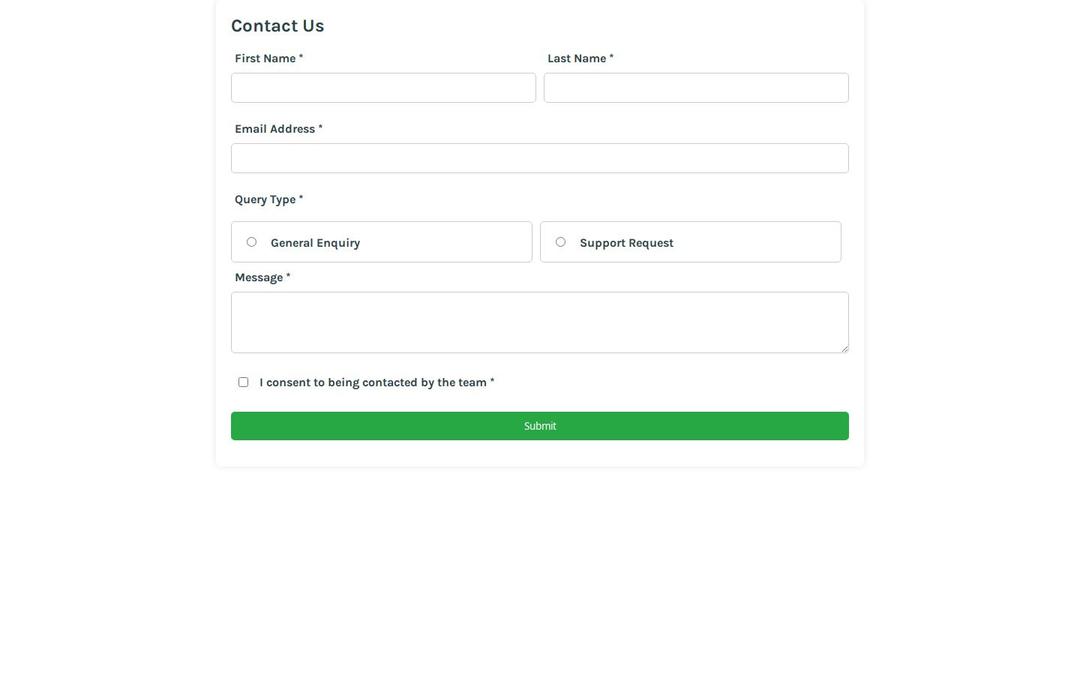The image size is (1080, 675).
Task: Click the Last Name label
Action: [x=576, y=55]
